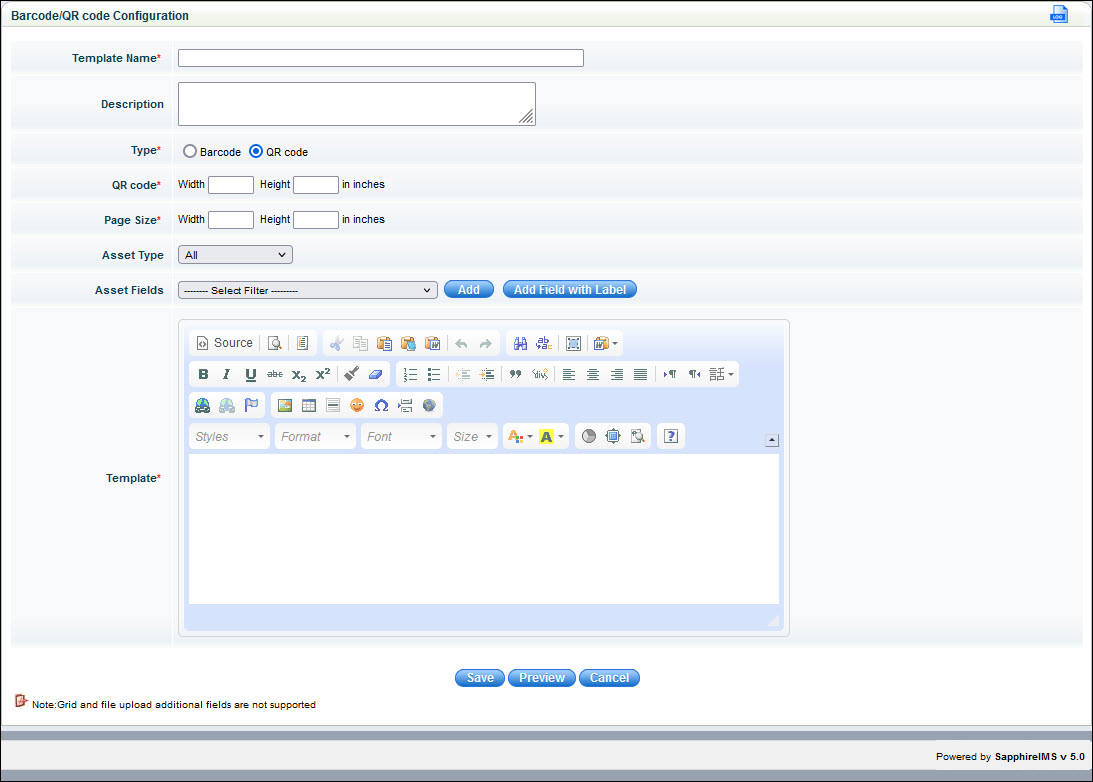Open the Find icon in the editor
The height and width of the screenshot is (782, 1093).
[x=519, y=343]
